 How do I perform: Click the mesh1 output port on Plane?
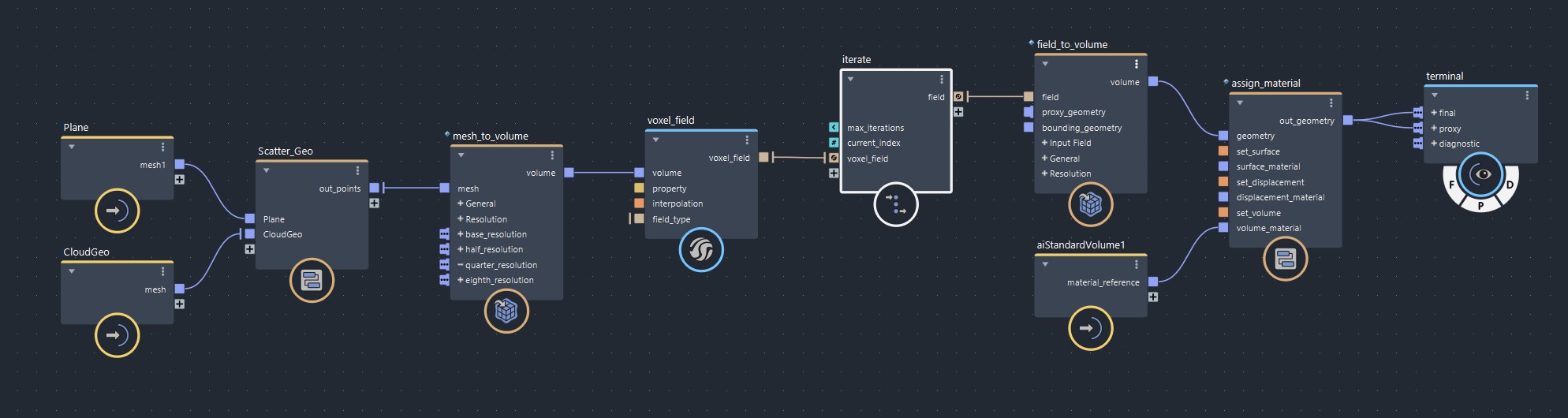point(180,164)
